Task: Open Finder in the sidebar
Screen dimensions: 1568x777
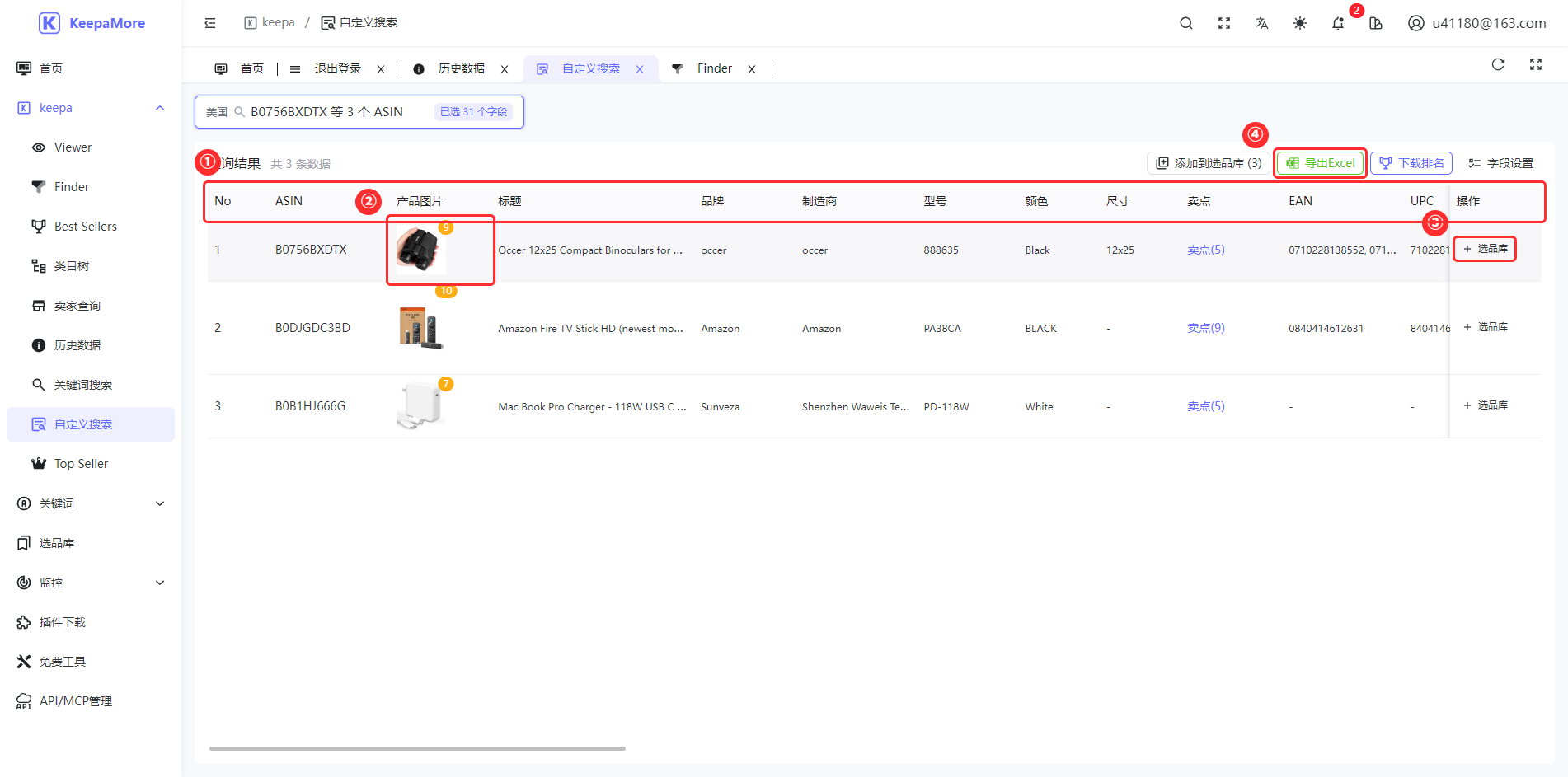Action: [x=91, y=187]
